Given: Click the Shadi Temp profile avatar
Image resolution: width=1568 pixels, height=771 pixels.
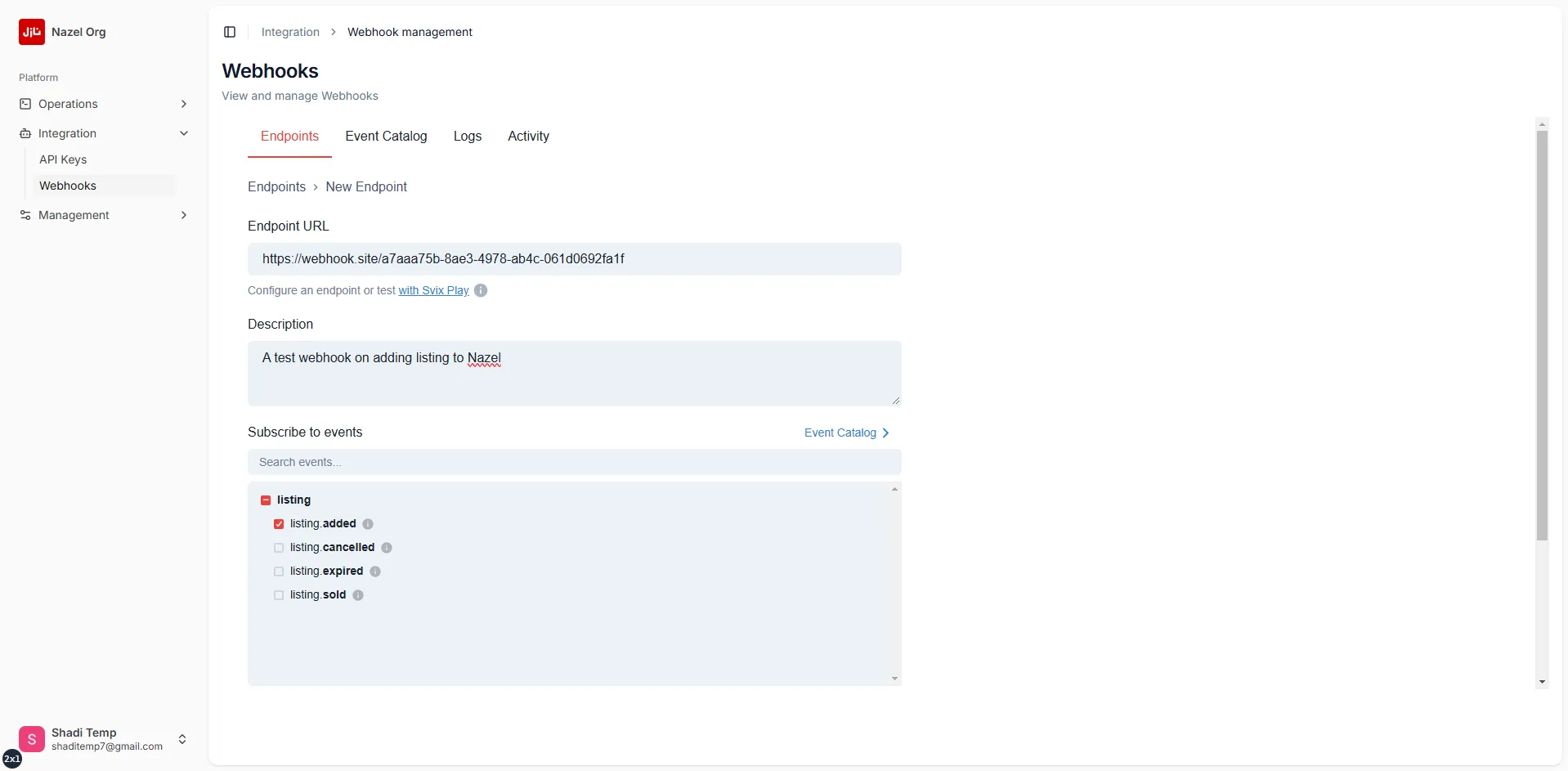Looking at the screenshot, I should [32, 738].
